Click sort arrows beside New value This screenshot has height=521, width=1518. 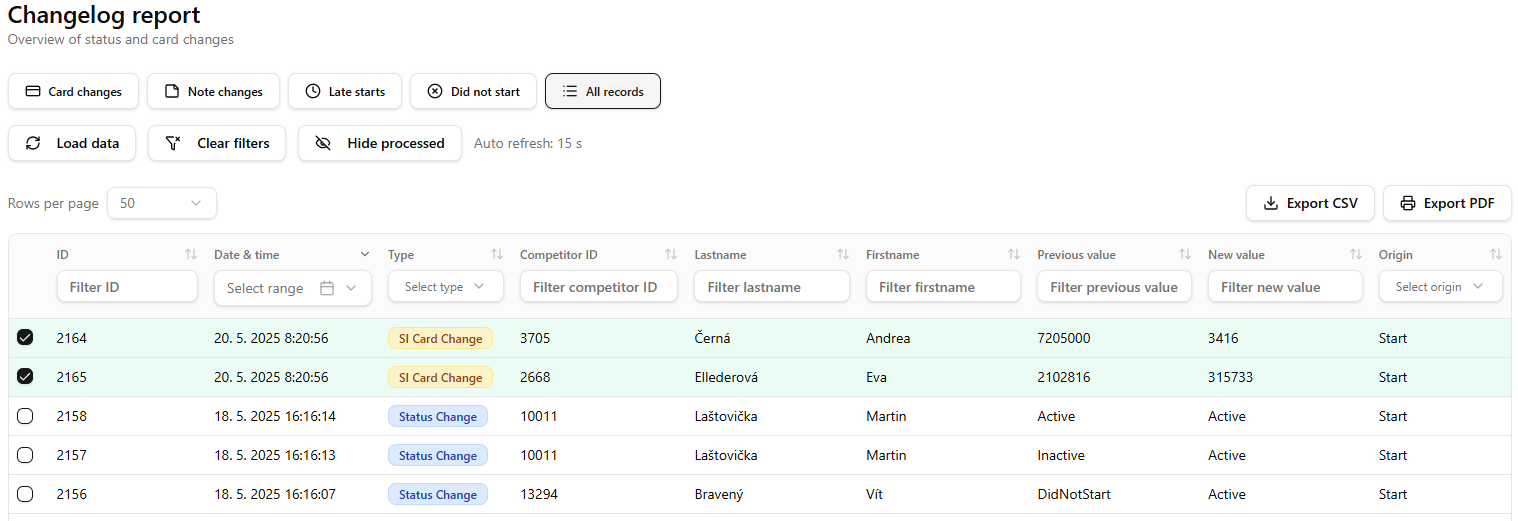pyautogui.click(x=1355, y=255)
